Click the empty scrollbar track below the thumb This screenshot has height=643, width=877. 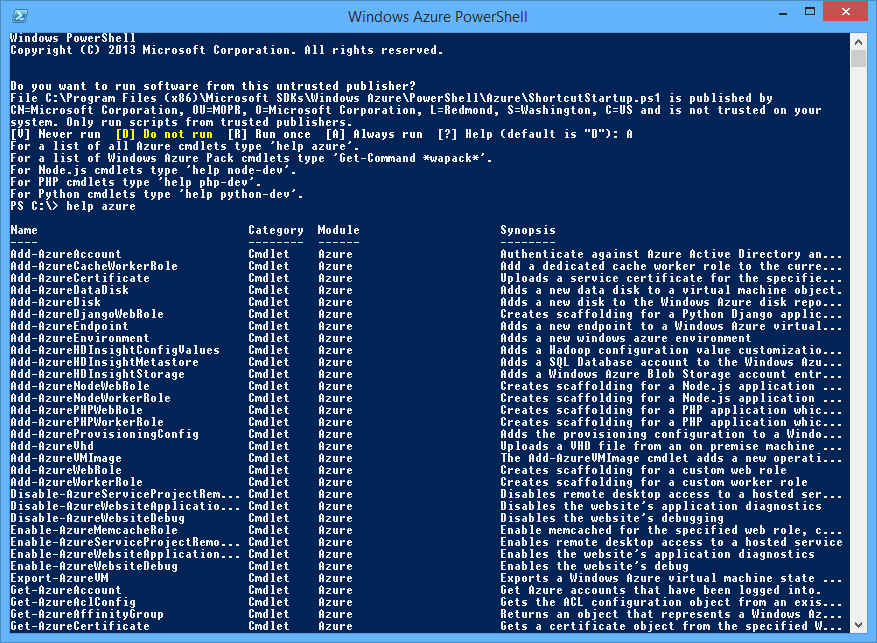[858, 350]
